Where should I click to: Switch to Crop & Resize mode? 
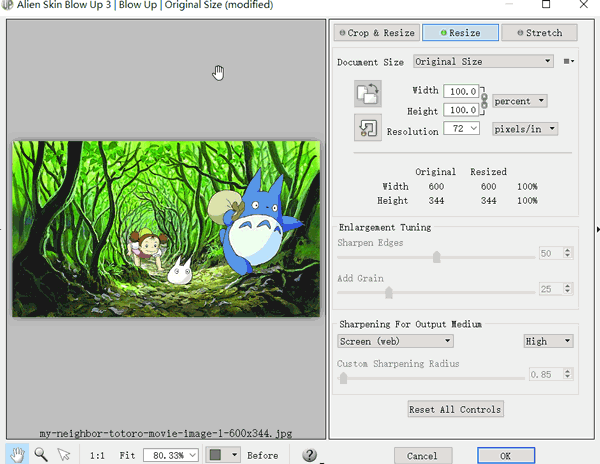(x=377, y=33)
